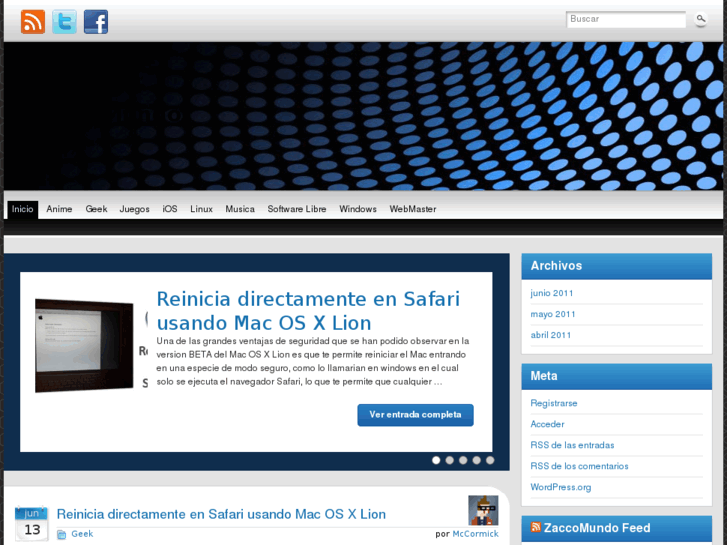
Task: Open the Juegos menu item
Action: coord(134,209)
